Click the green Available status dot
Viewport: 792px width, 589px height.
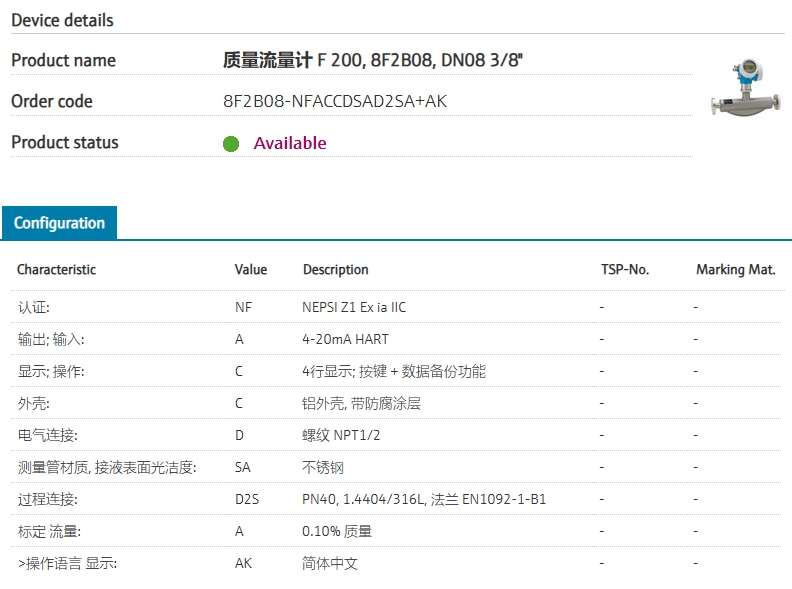231,144
